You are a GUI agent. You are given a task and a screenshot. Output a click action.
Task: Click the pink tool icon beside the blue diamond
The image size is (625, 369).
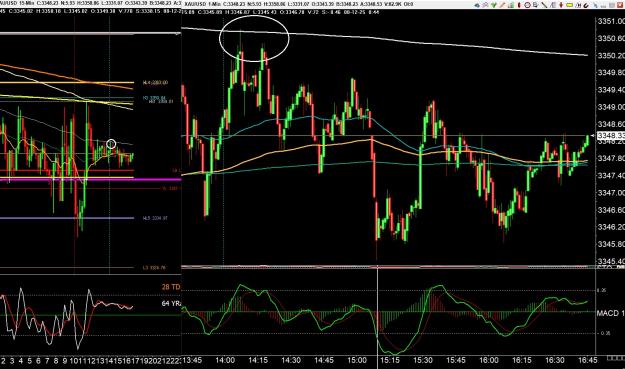pyautogui.click(x=485, y=5)
